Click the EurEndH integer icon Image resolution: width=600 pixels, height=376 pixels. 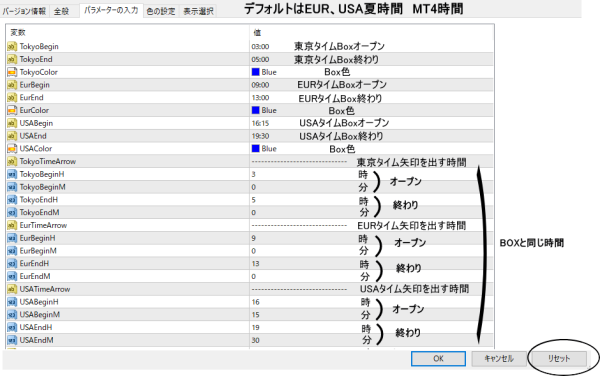[12, 264]
